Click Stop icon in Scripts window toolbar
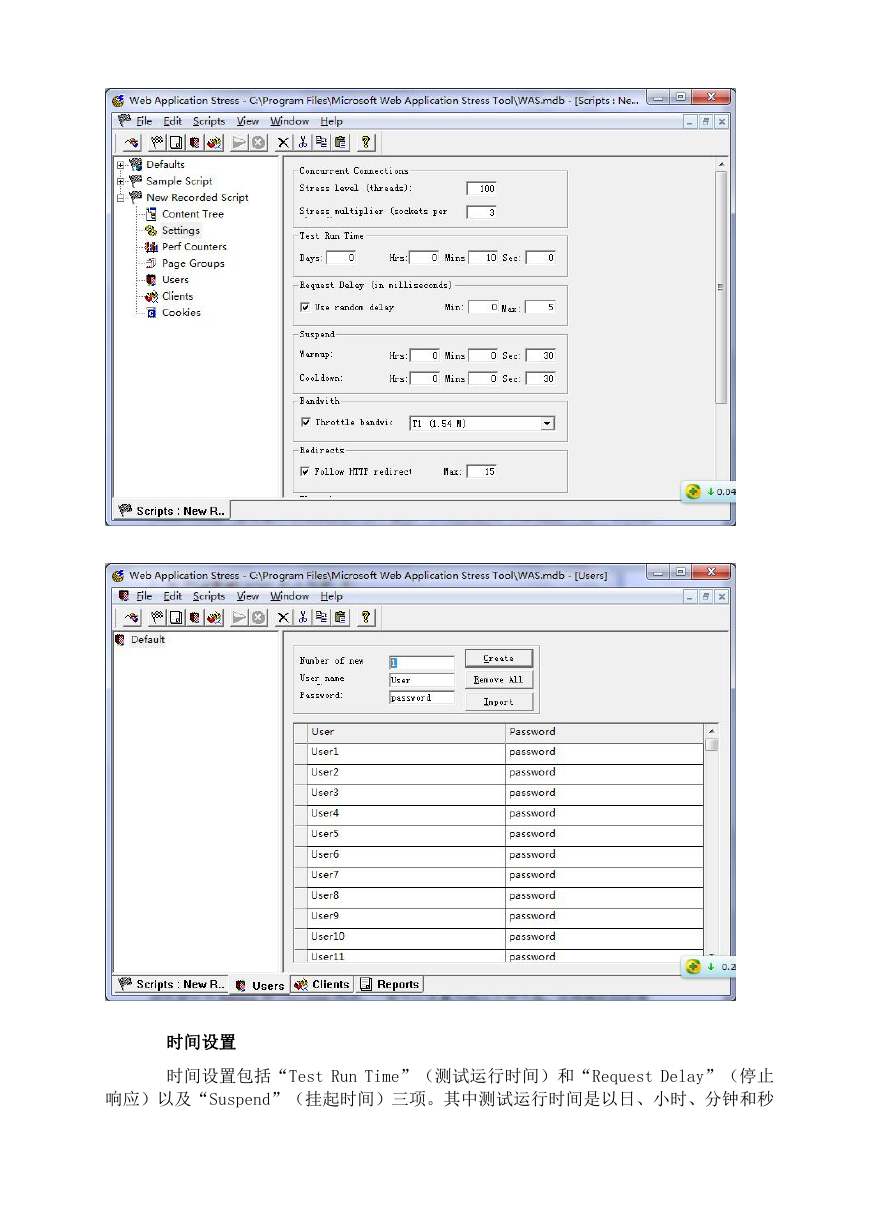Screen dimensions: 869x1228 [x=258, y=142]
